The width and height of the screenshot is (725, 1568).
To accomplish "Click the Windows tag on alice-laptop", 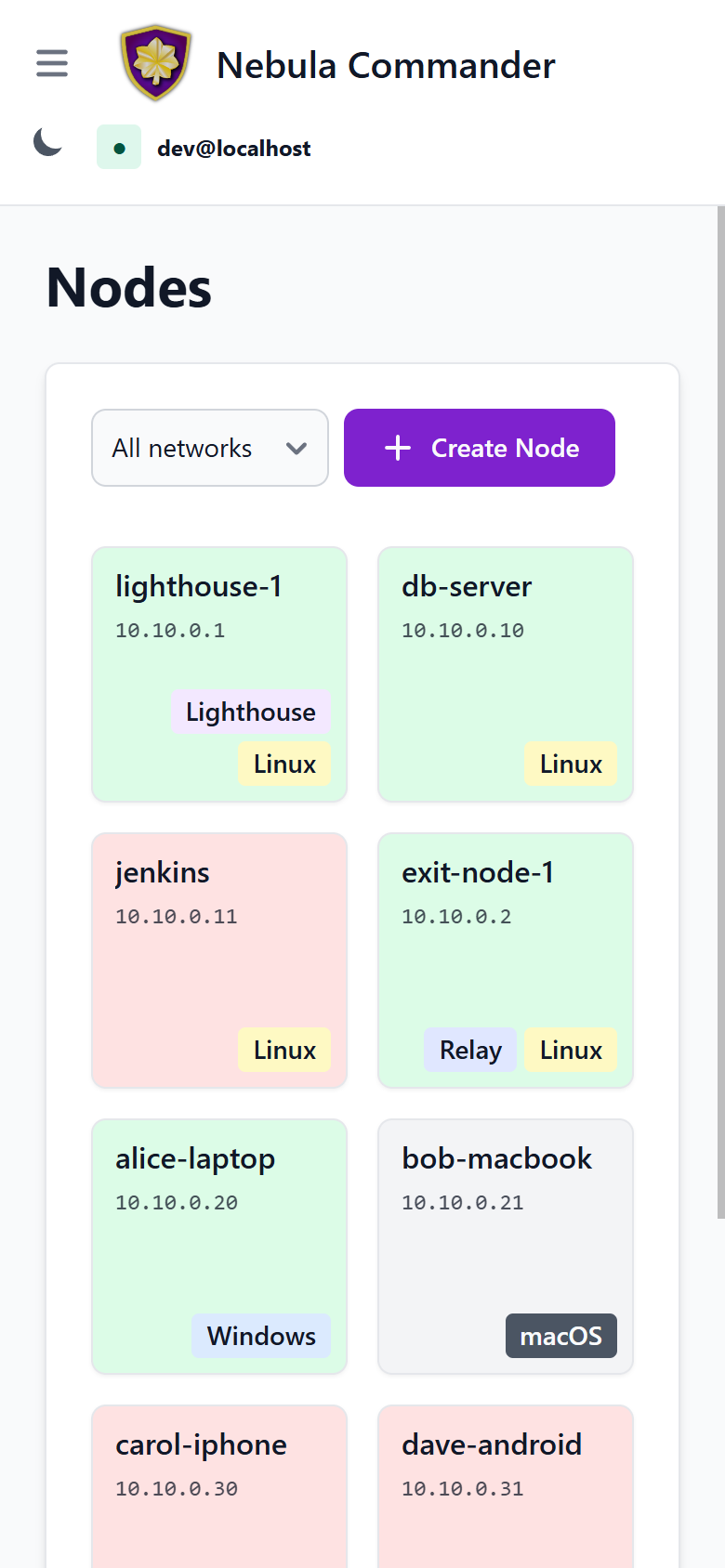I will pos(261,1336).
